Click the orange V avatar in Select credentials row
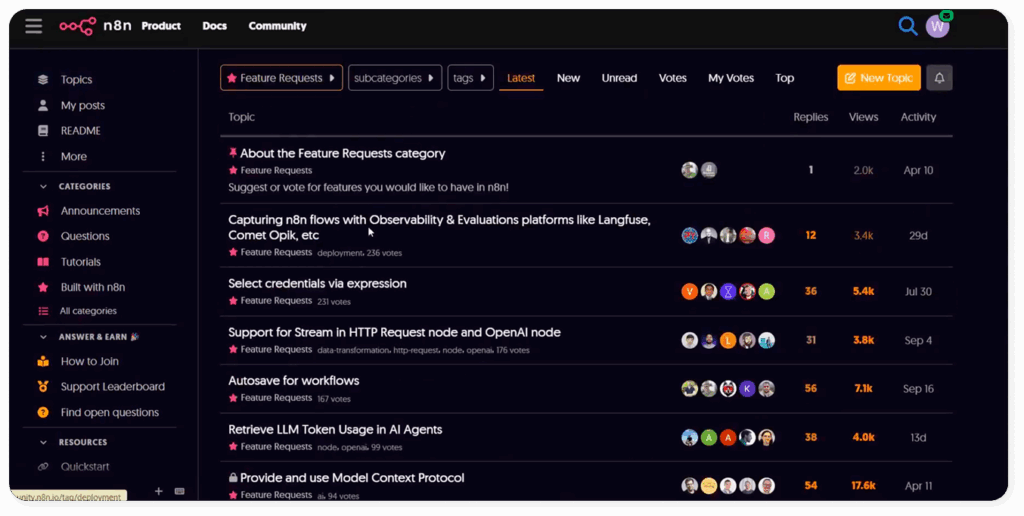 pos(690,291)
